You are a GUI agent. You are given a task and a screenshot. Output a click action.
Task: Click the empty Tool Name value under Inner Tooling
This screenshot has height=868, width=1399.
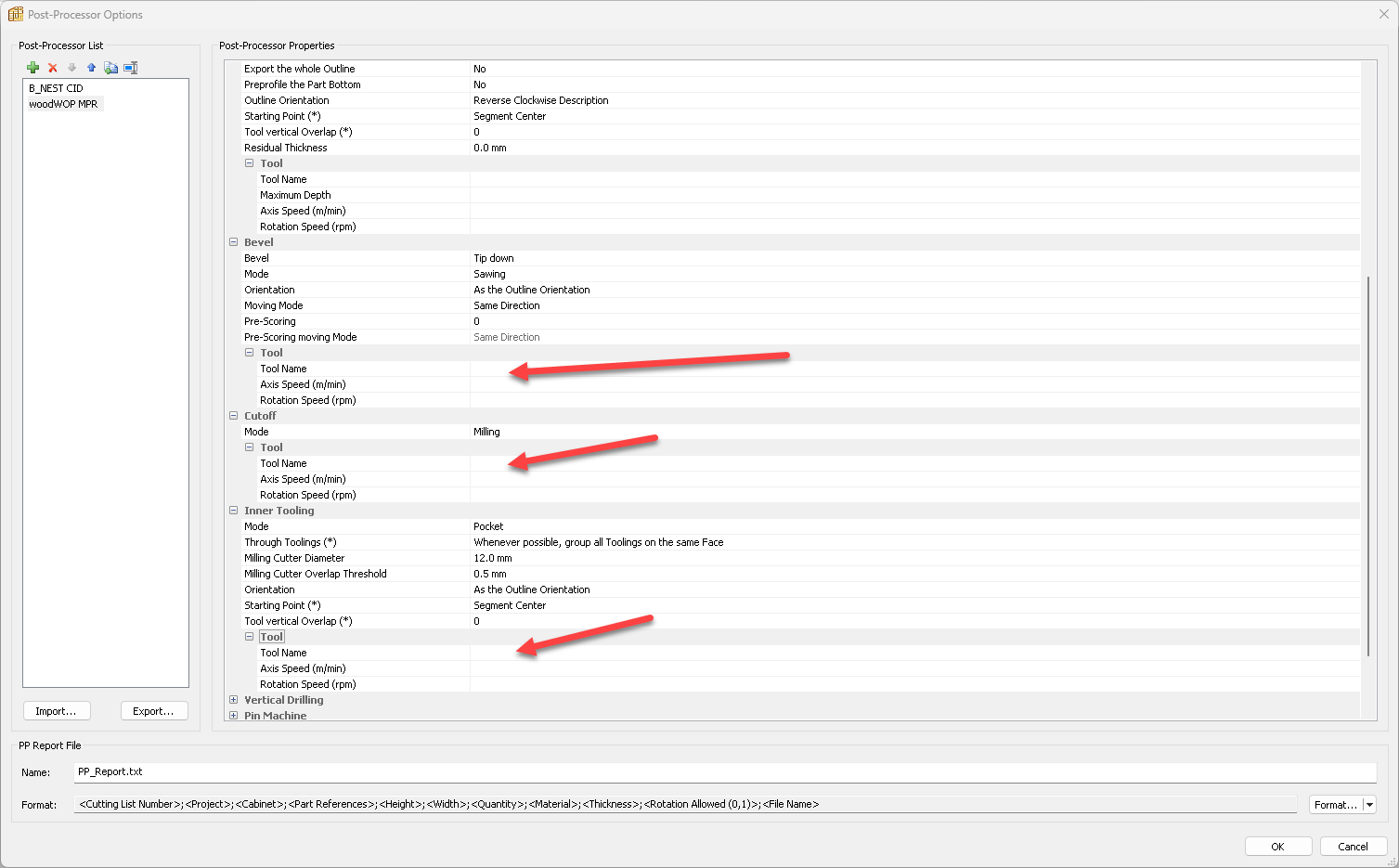click(914, 653)
